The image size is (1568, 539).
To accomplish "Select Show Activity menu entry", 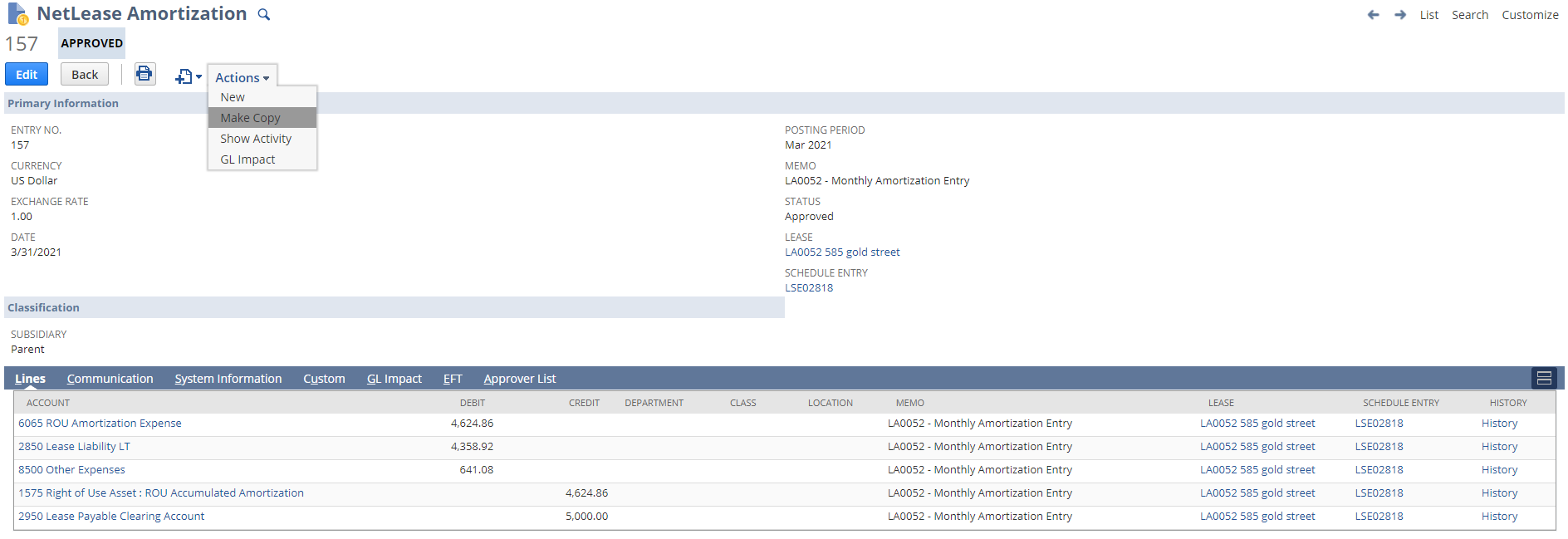I will pos(256,139).
